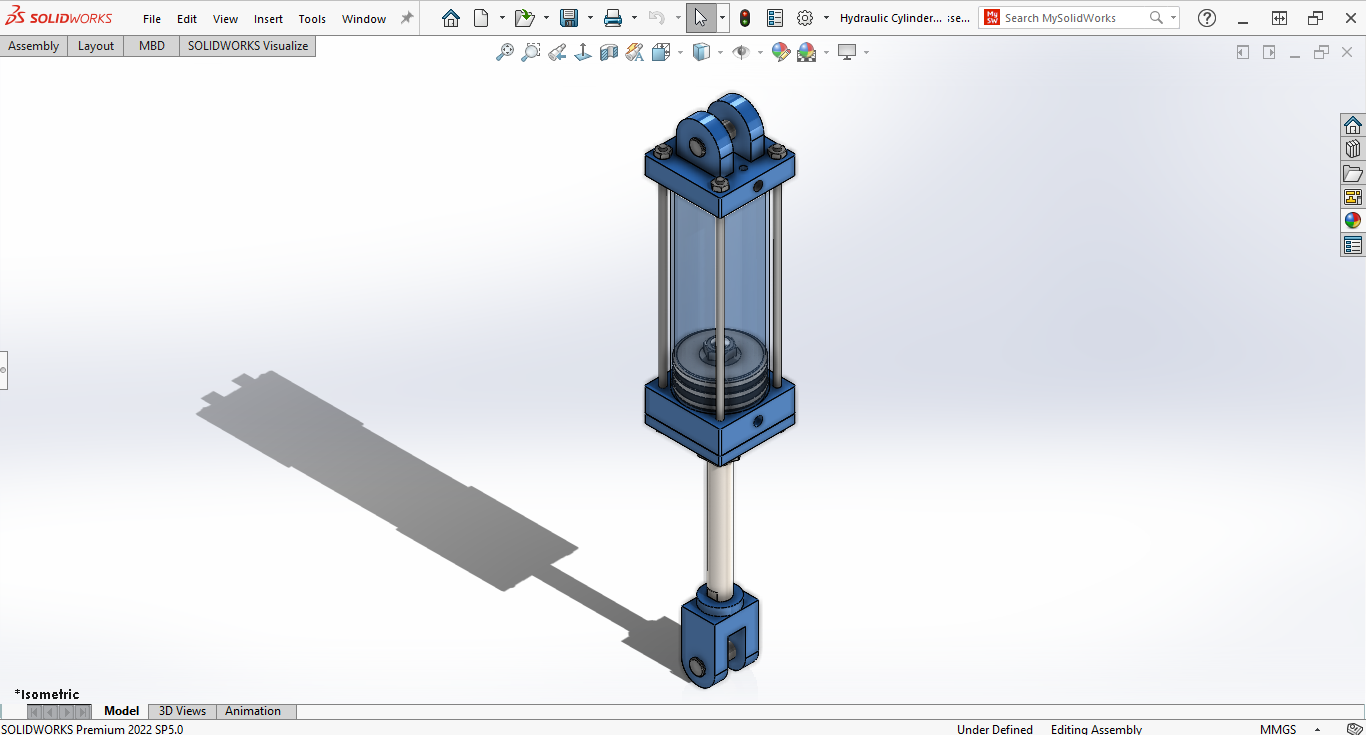1366x735 pixels.
Task: Click the search magnifier in MySolidWorks box
Action: click(1157, 18)
